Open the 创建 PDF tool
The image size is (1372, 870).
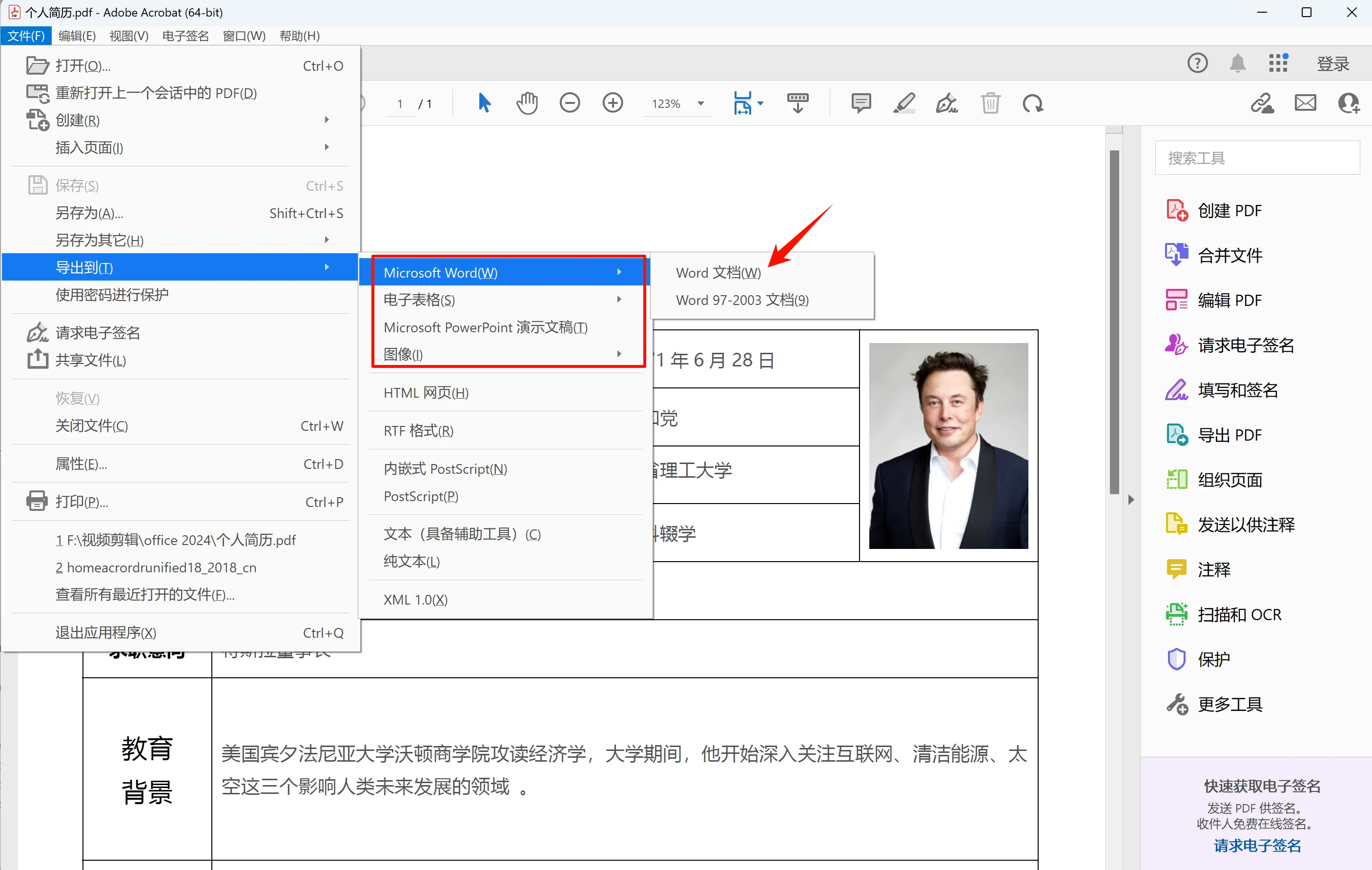point(1213,210)
